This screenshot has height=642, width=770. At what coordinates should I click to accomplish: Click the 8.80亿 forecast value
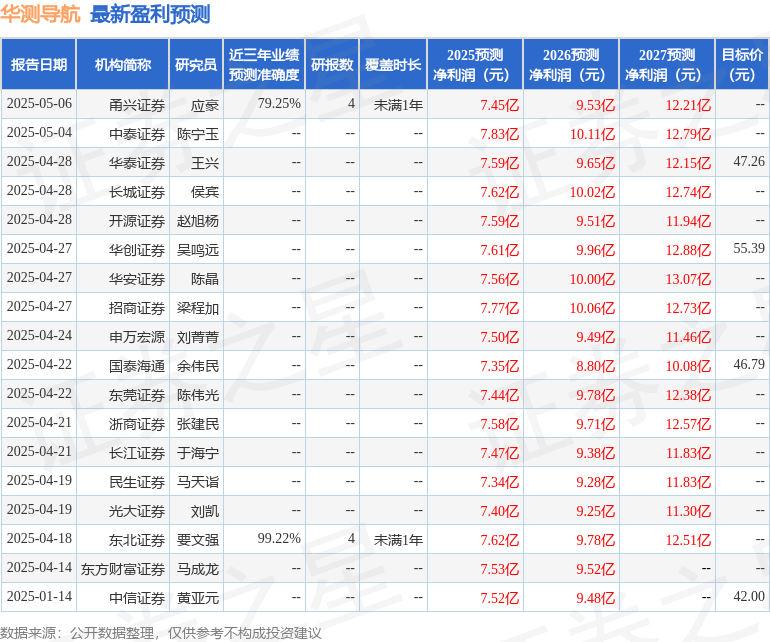pos(595,366)
